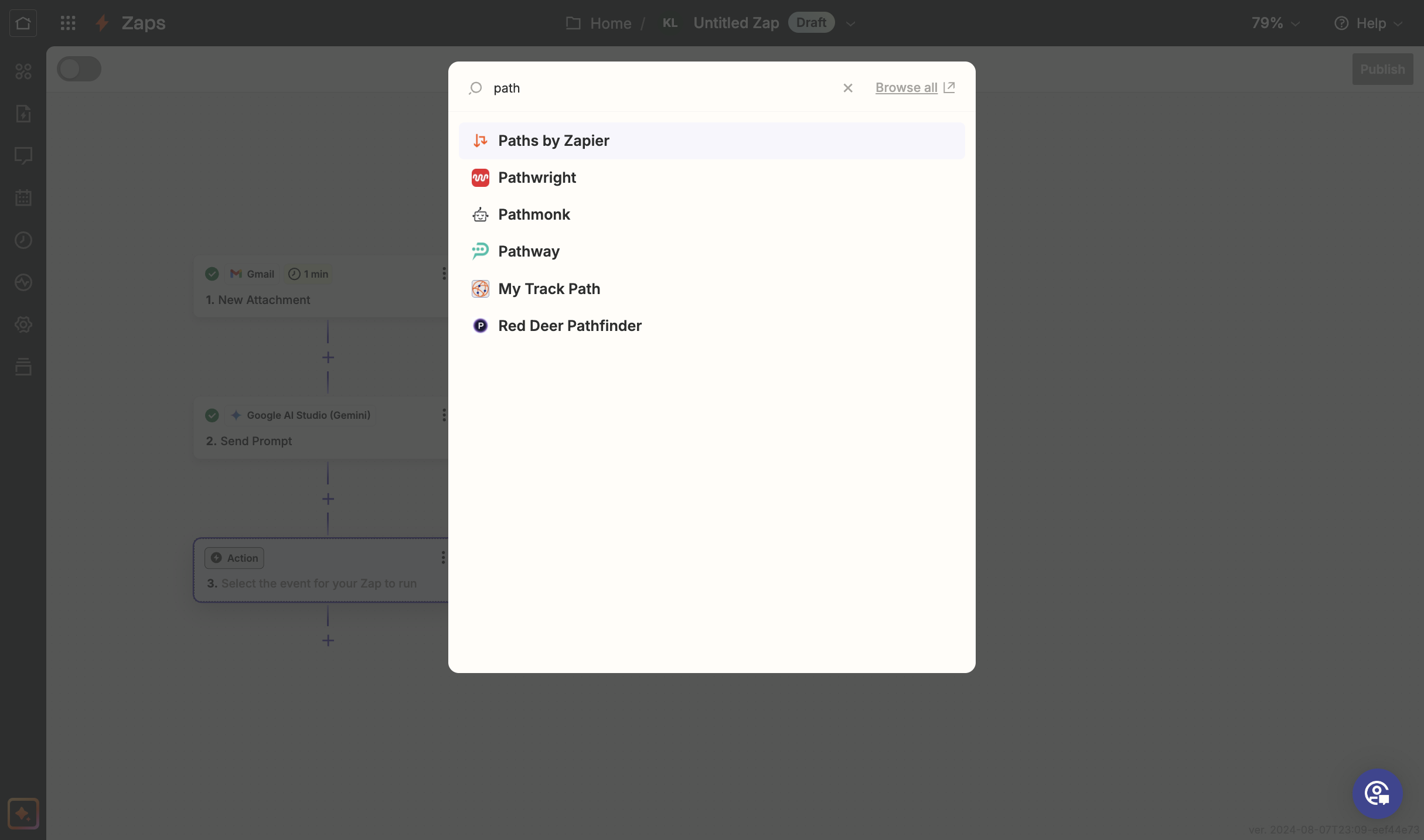
Task: Clear the search field with X
Action: (847, 88)
